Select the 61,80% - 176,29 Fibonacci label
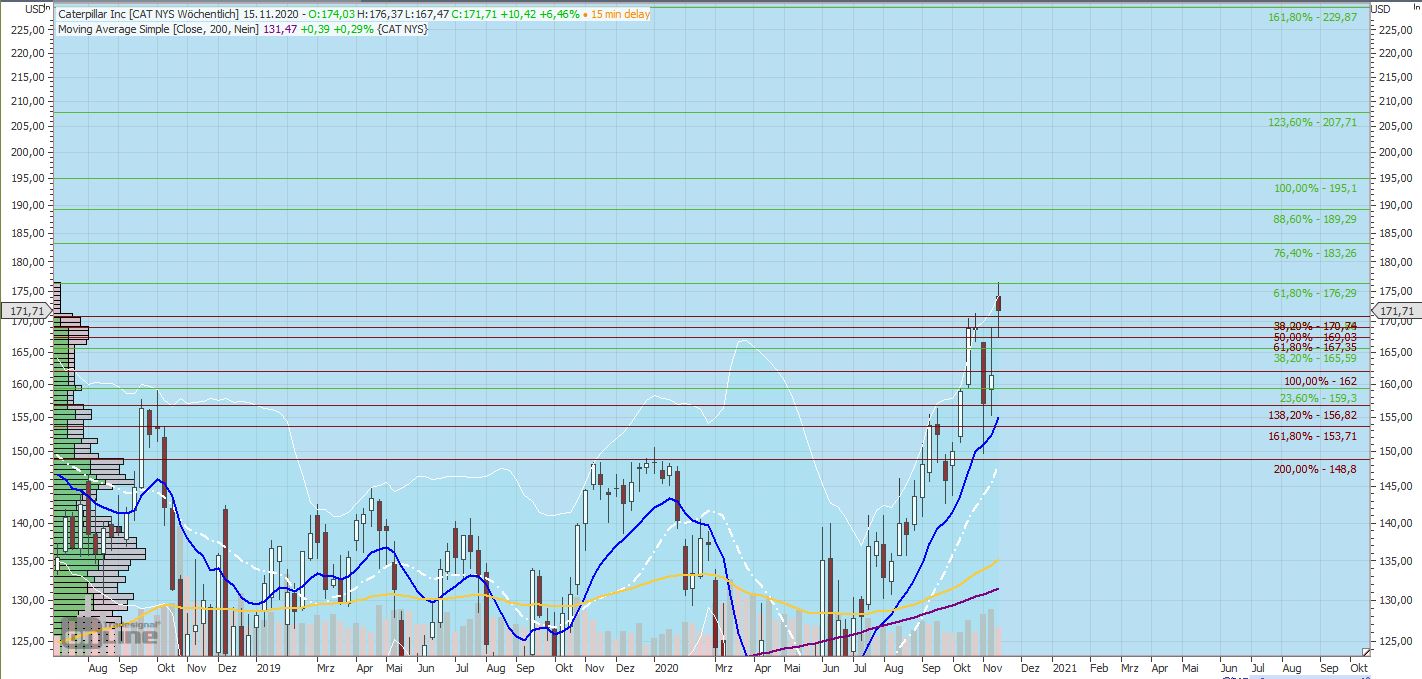This screenshot has width=1422, height=679. (1315, 293)
